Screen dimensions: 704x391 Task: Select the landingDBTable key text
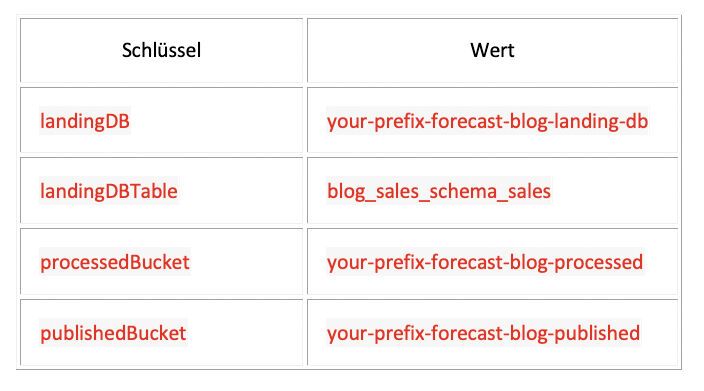click(x=109, y=191)
